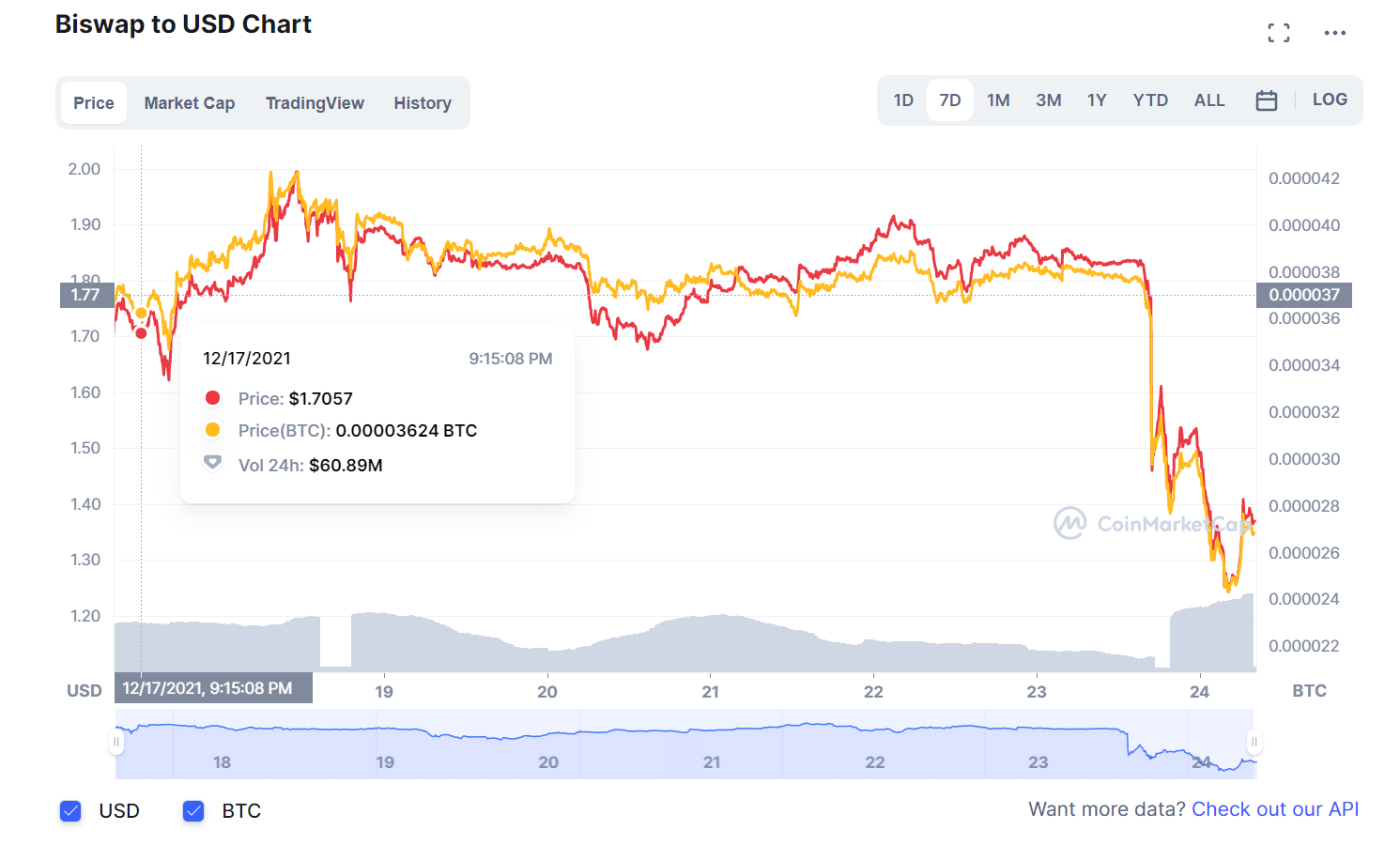Click the 0.000037 BTC price axis label
Viewport: 1400px width, 845px height.
coord(1304,295)
